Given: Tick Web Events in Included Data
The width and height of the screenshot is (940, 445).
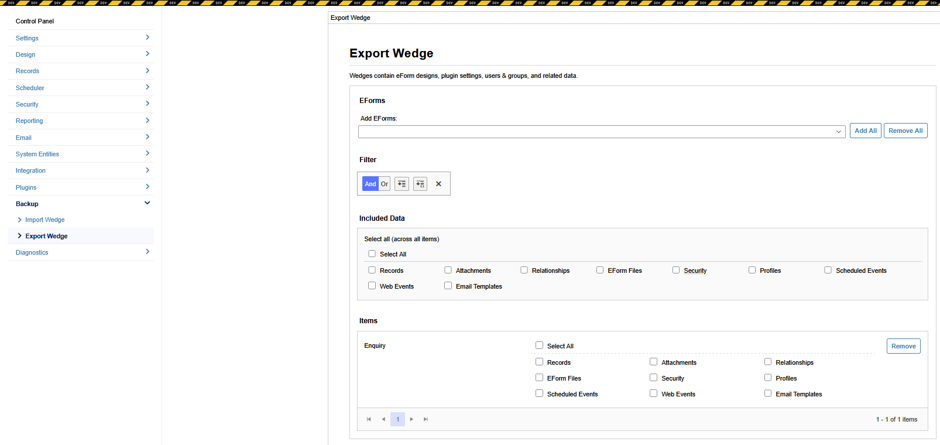Looking at the screenshot, I should (x=372, y=285).
